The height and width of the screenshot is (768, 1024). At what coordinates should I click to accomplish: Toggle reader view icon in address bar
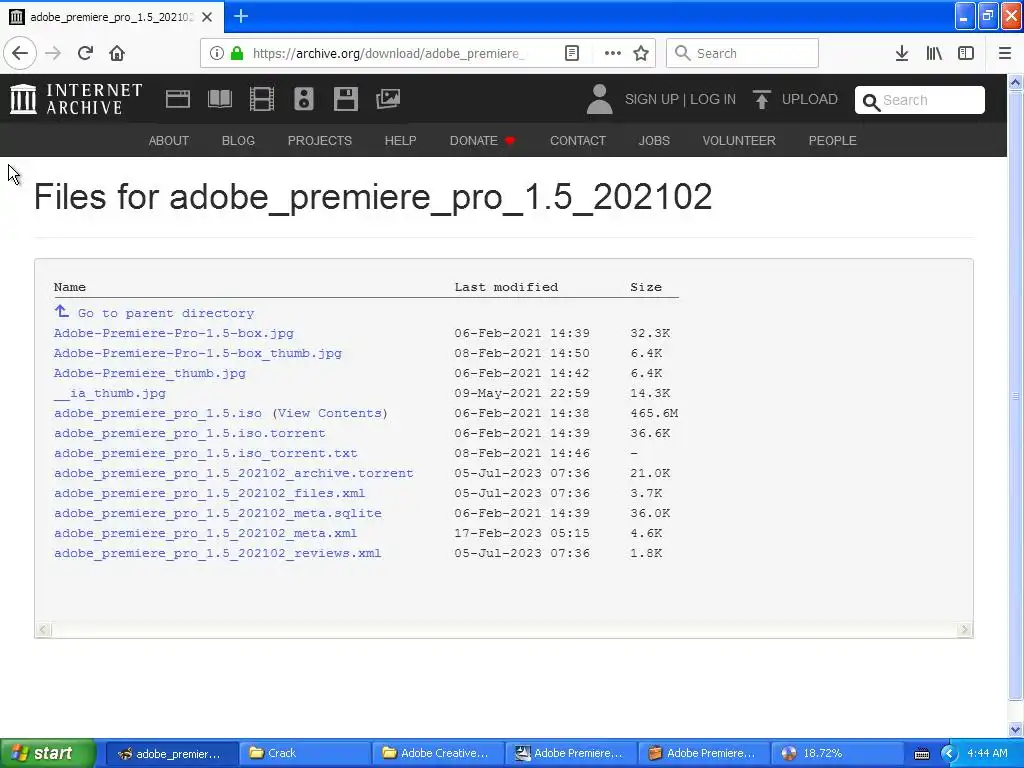click(571, 53)
